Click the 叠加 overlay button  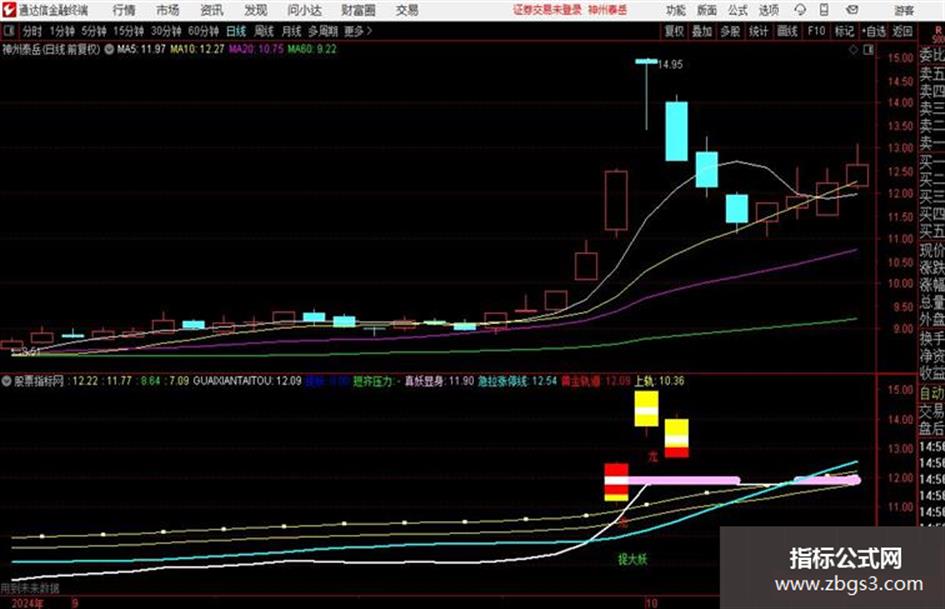pos(702,31)
